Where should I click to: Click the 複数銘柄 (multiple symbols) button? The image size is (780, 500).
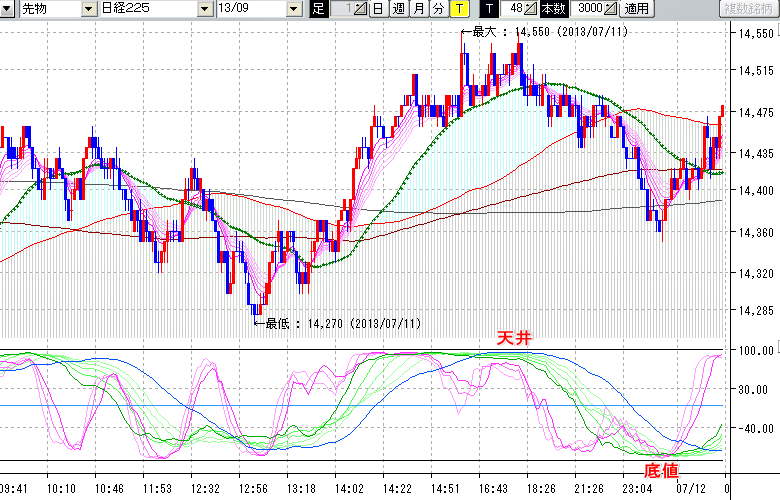[x=749, y=9]
